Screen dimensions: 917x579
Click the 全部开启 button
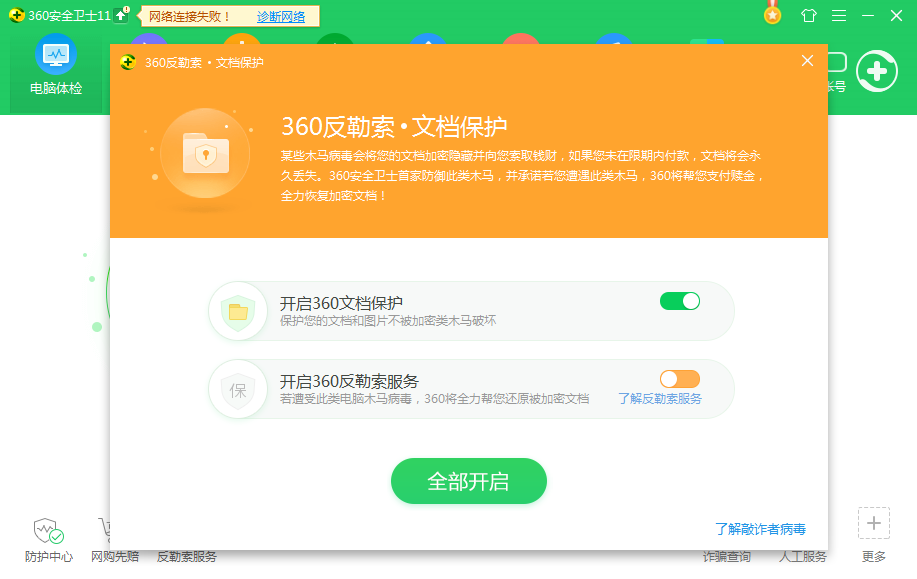coord(468,481)
